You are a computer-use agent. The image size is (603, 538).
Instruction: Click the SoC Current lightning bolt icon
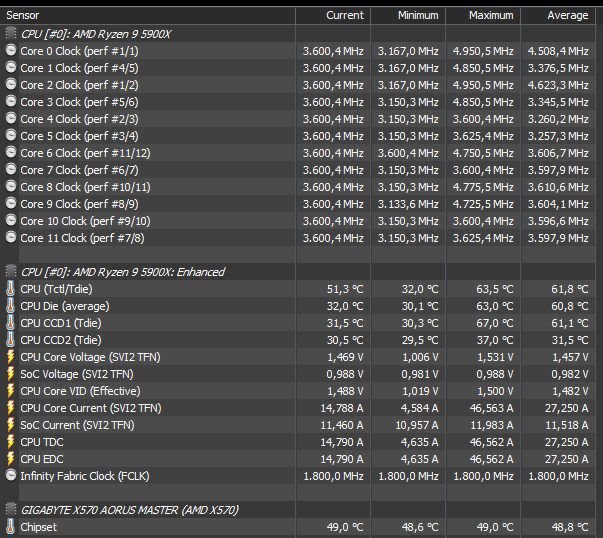(x=11, y=425)
